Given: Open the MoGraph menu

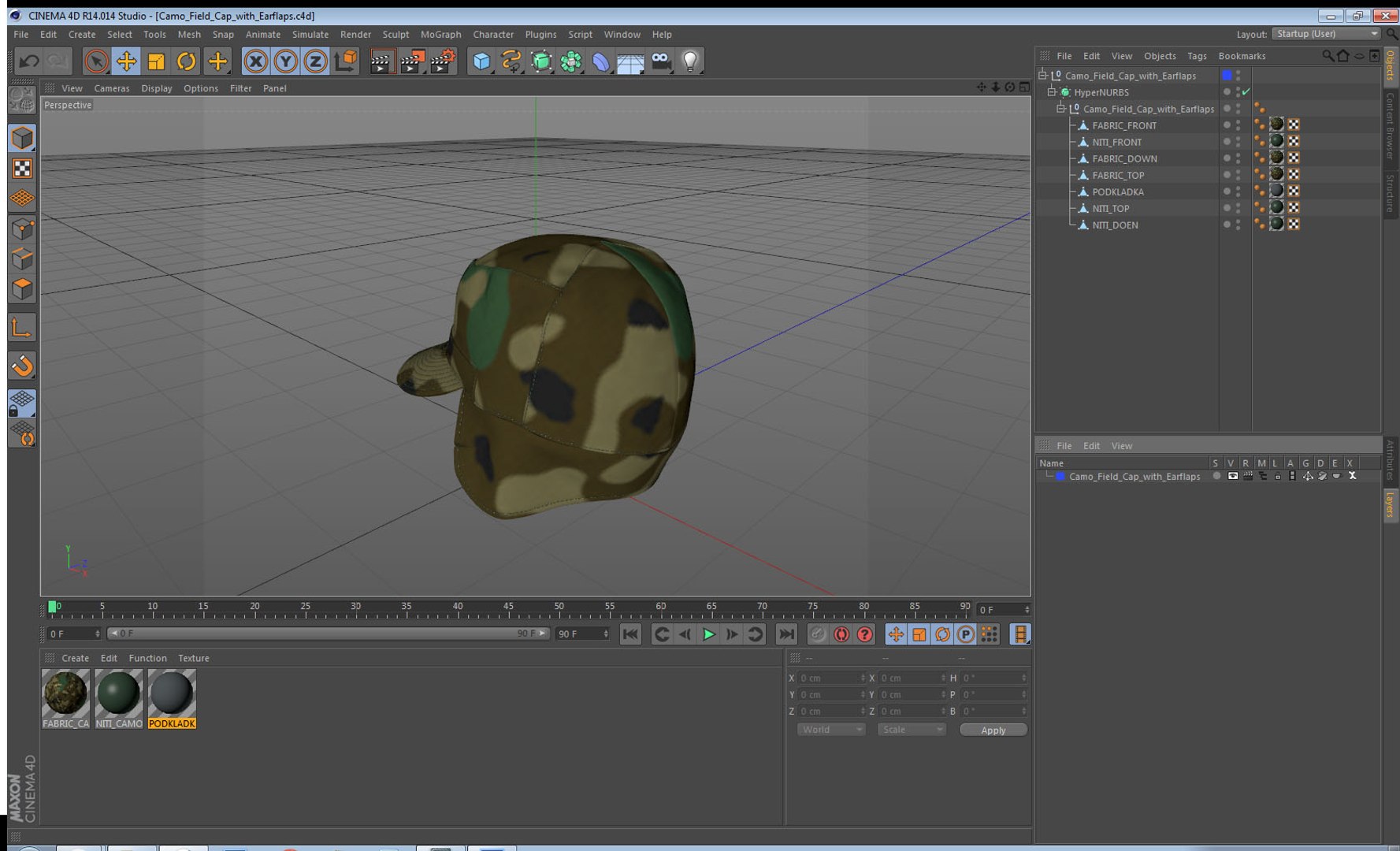Looking at the screenshot, I should [440, 35].
